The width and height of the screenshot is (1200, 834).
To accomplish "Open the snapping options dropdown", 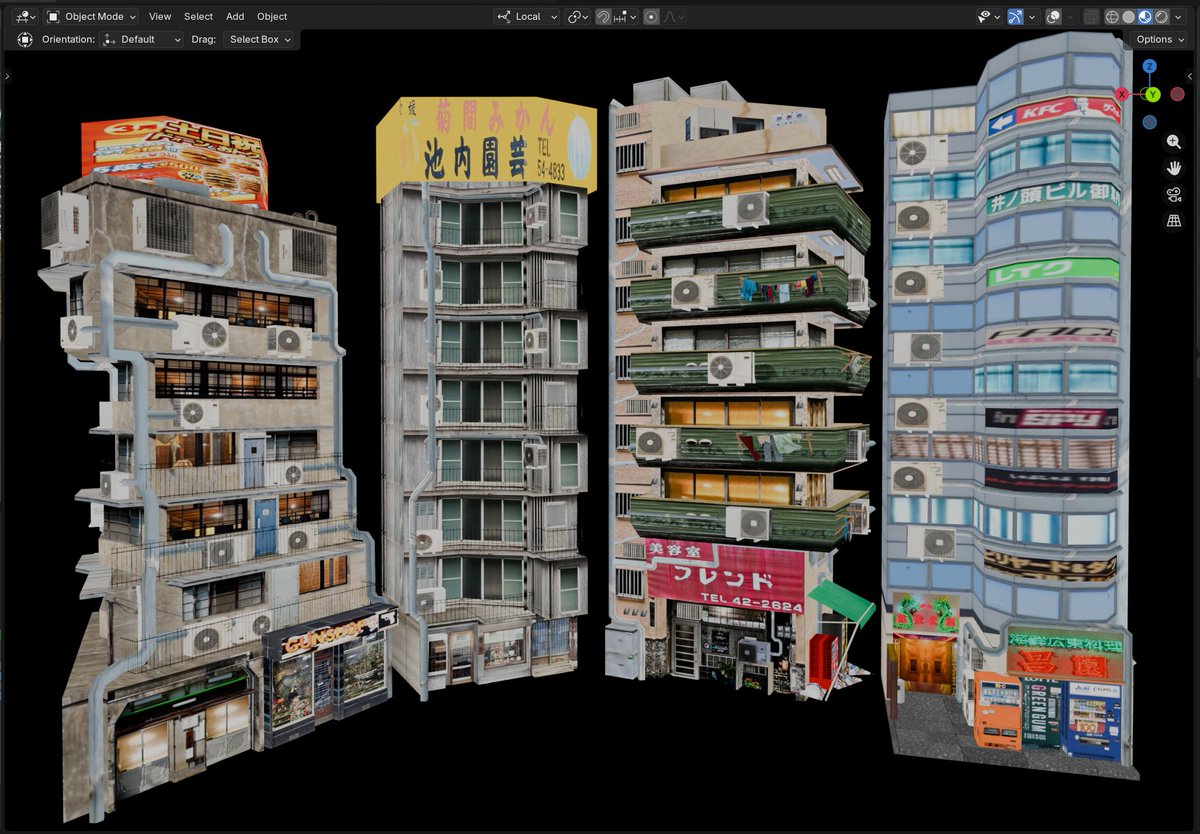I will [626, 16].
